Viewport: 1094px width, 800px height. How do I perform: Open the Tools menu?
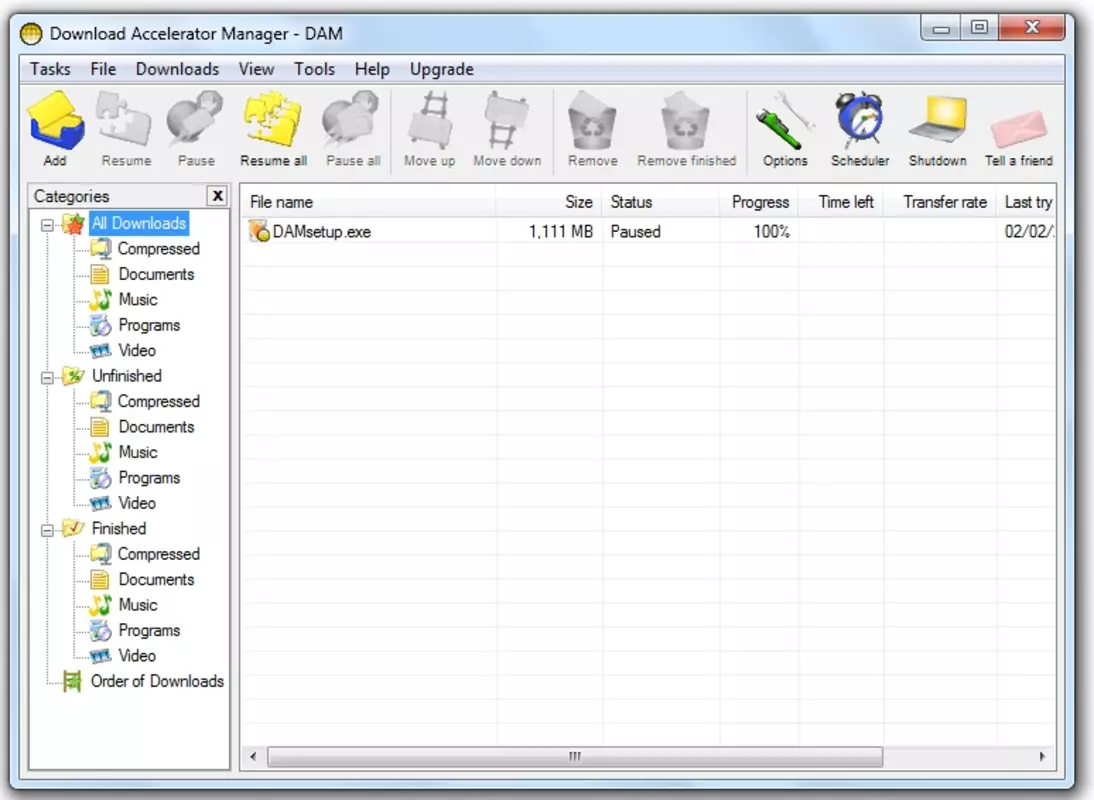coord(314,69)
